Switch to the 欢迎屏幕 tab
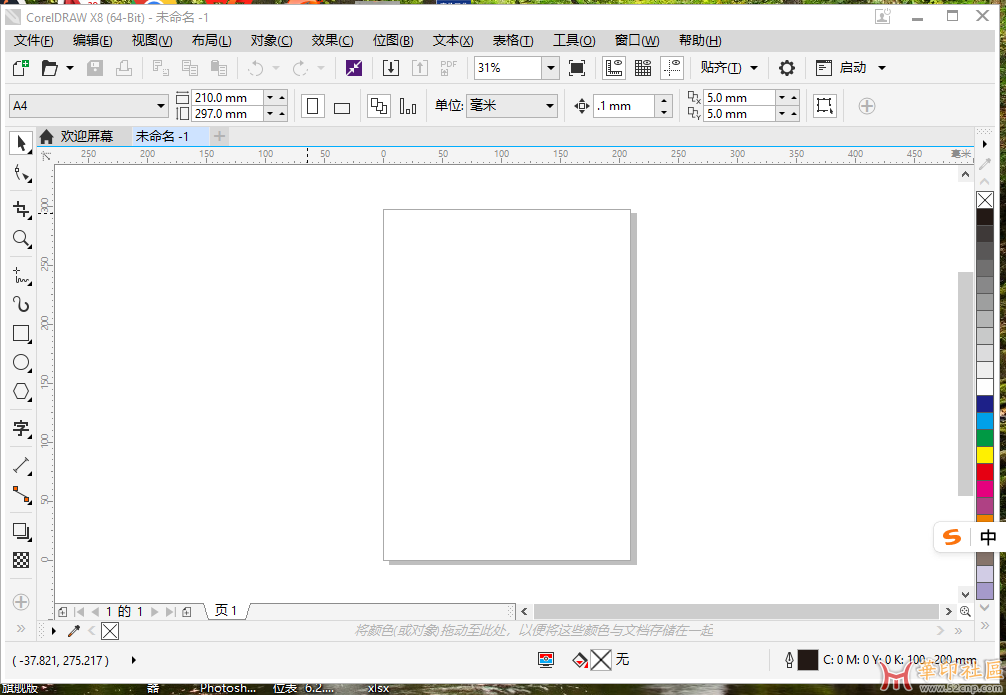This screenshot has height=695, width=1006. pyautogui.click(x=85, y=136)
